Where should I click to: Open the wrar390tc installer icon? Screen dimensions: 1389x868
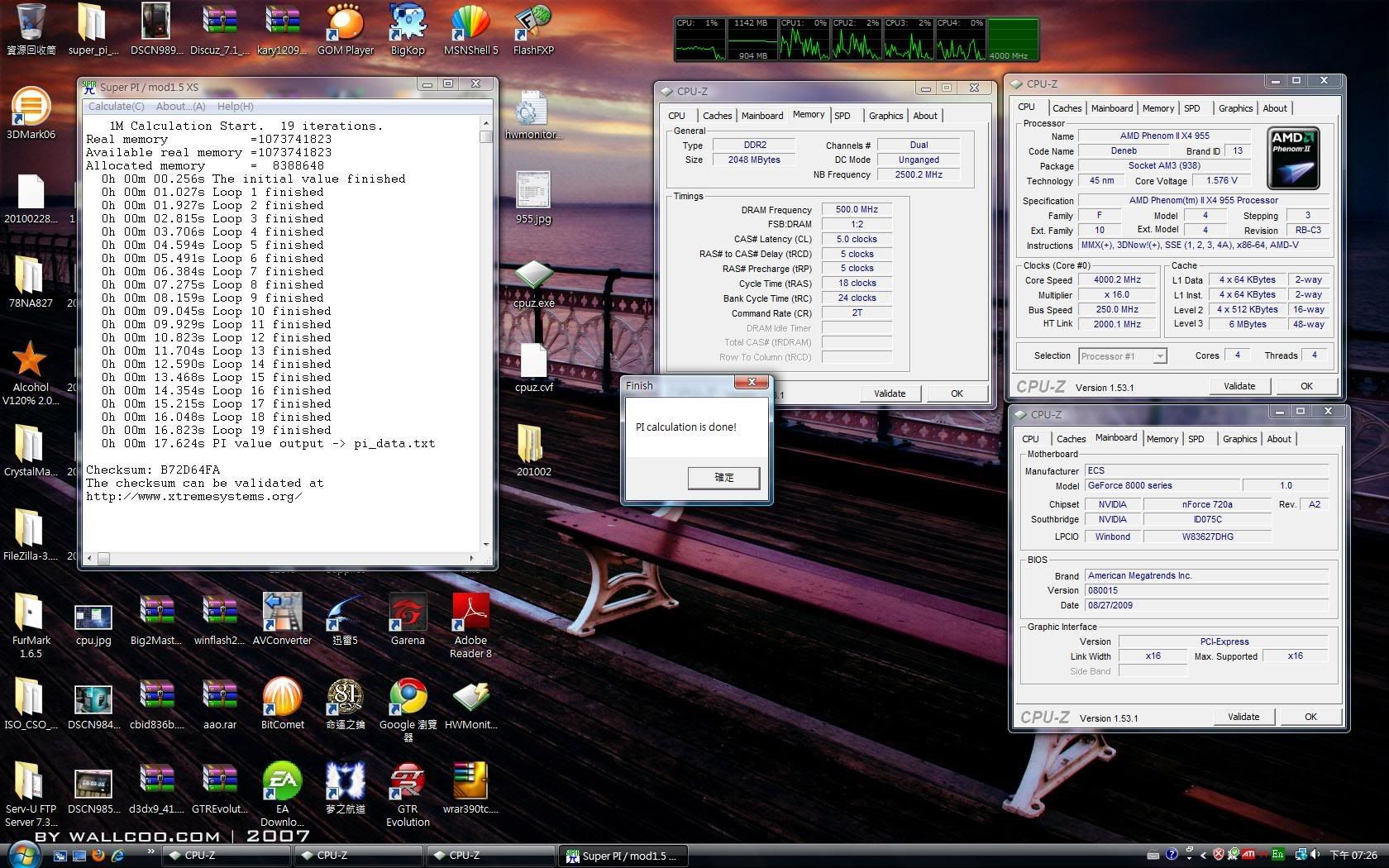pos(470,788)
